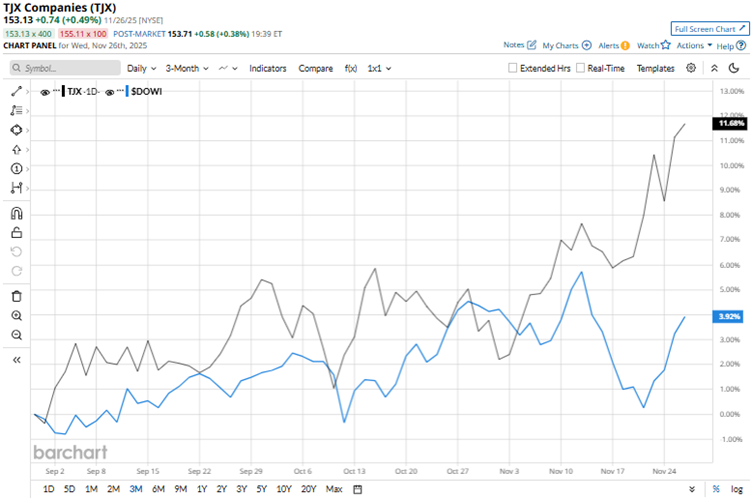Zoom out on the chart
This screenshot has width=752, height=499.
point(16,335)
